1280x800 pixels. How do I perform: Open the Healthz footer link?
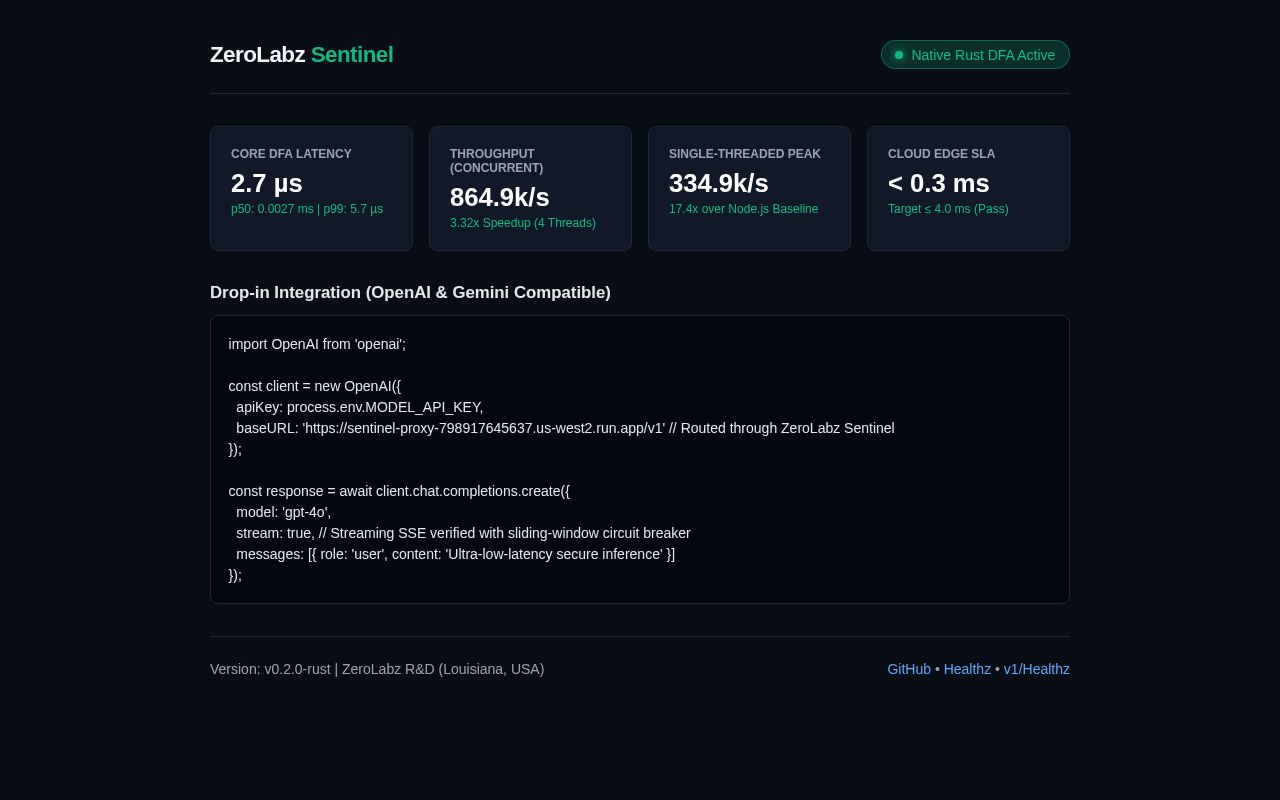coord(967,669)
